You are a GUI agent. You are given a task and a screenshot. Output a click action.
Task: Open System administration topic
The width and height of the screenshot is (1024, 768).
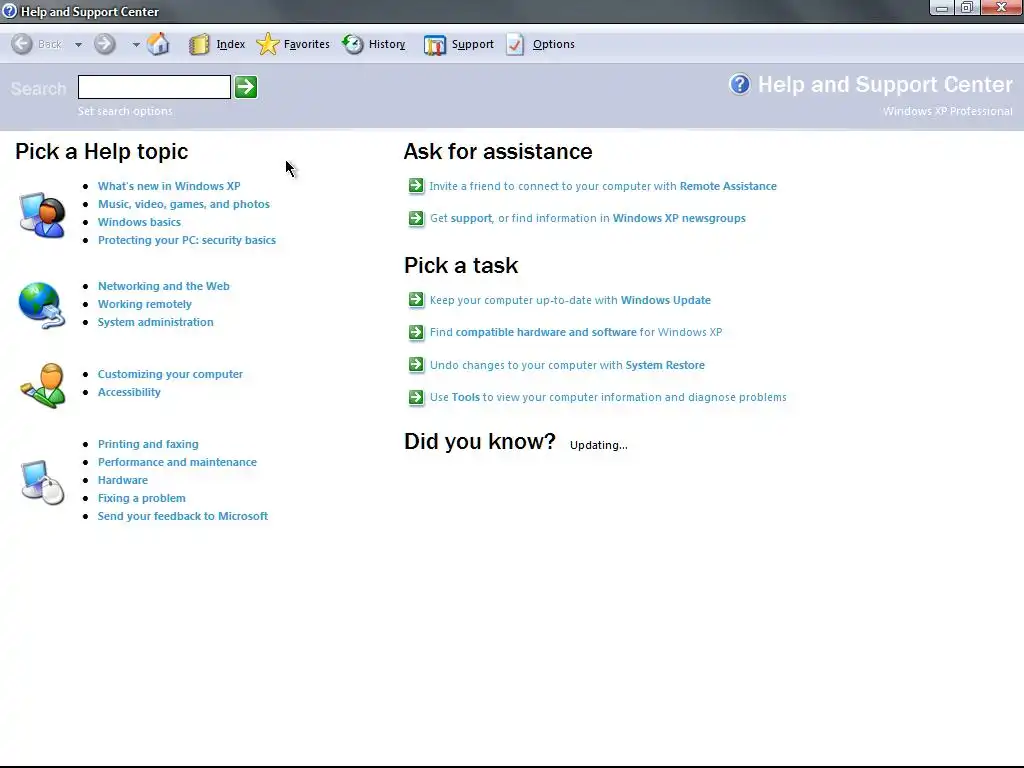155,322
